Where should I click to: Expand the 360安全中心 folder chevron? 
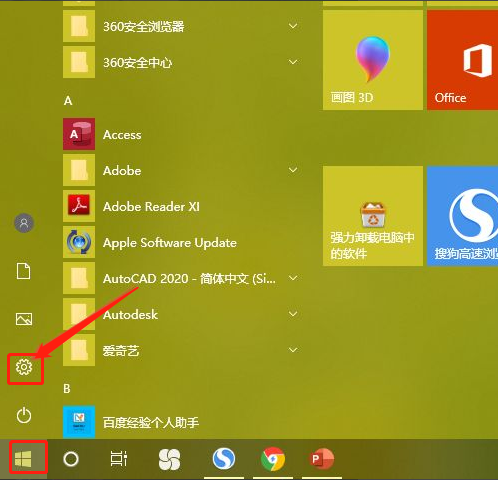tap(293, 62)
